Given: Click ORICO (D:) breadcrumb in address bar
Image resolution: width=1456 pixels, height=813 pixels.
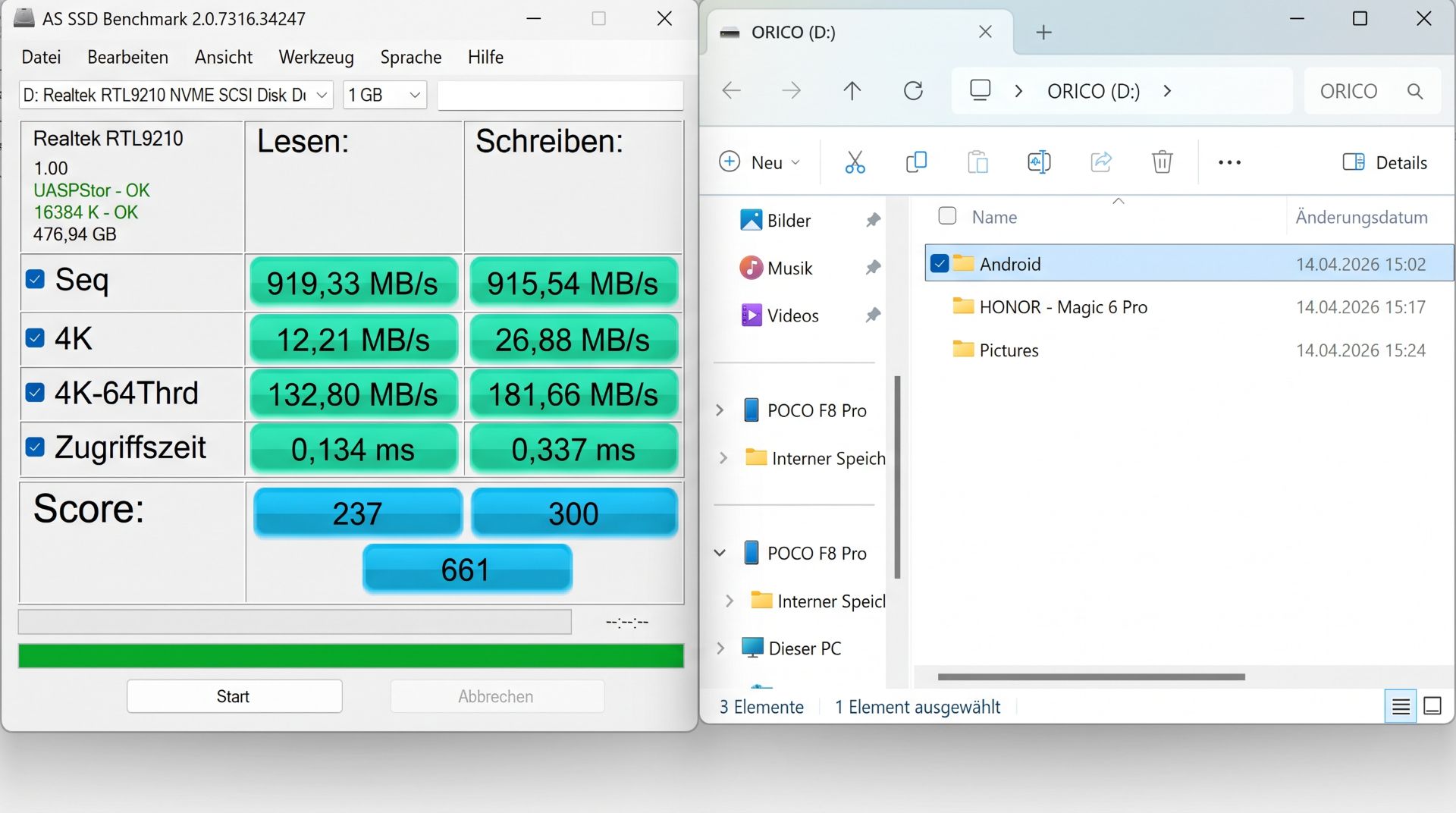Looking at the screenshot, I should pyautogui.click(x=1094, y=91).
